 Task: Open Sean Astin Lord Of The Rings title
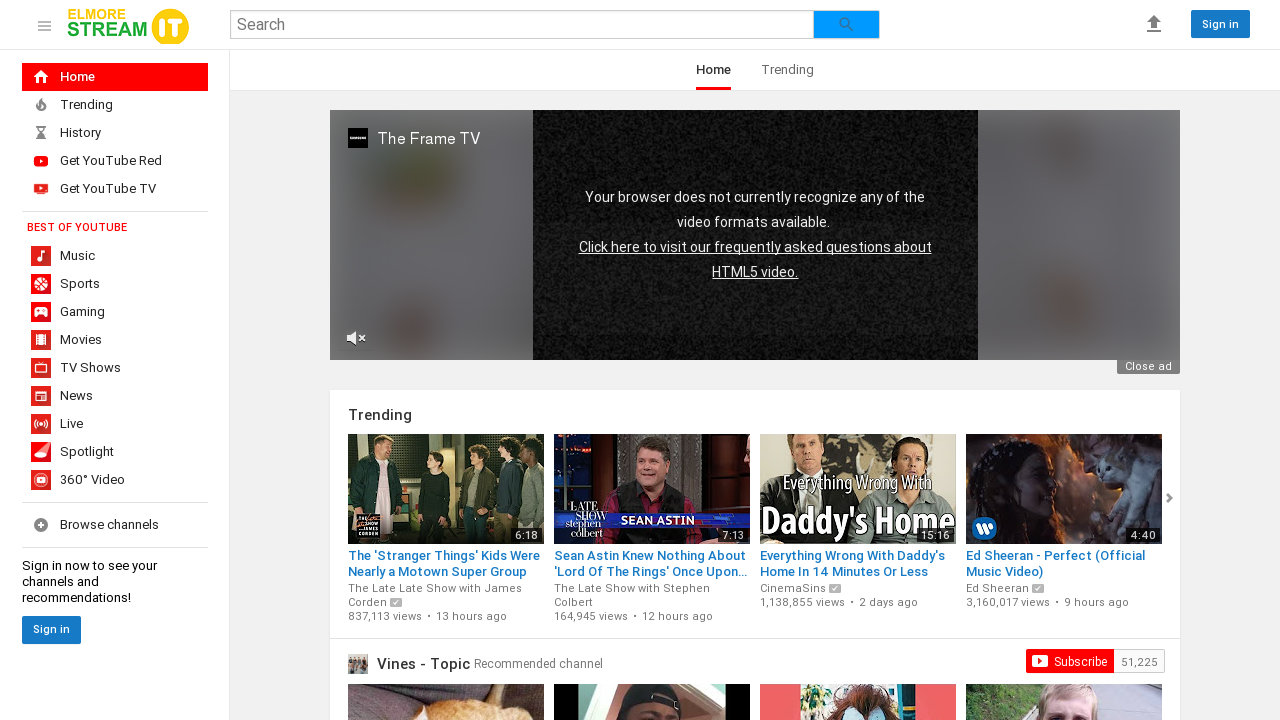pos(651,564)
